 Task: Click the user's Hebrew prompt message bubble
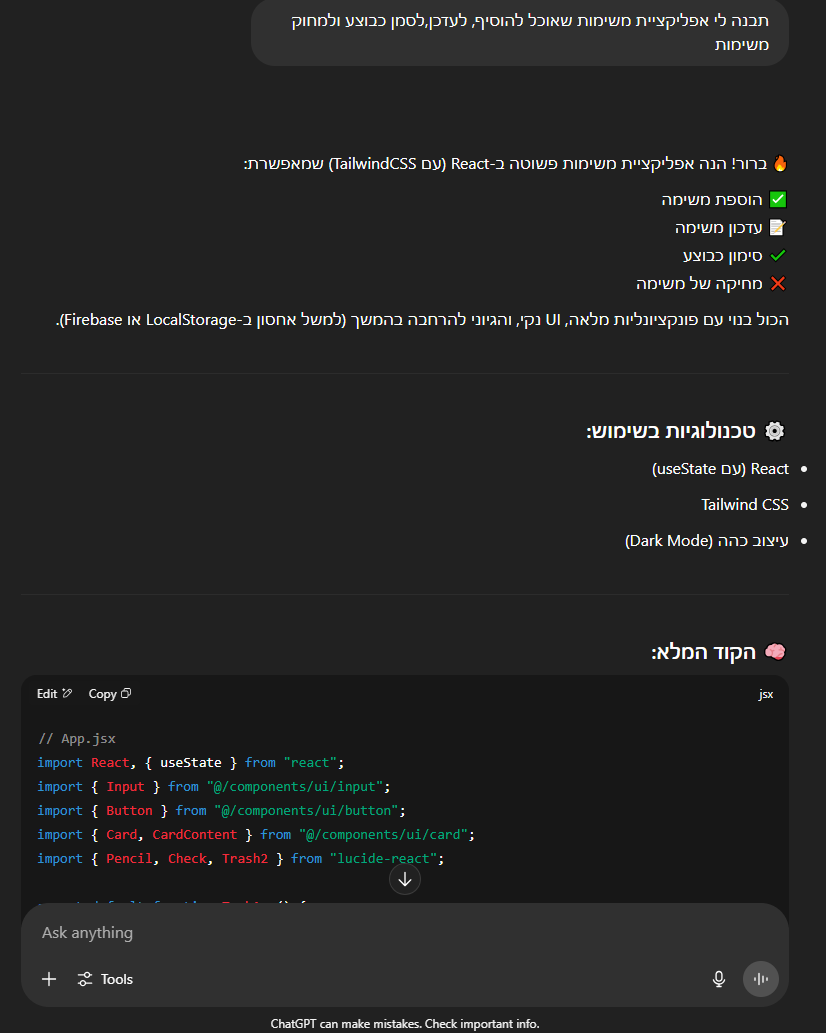tap(519, 33)
